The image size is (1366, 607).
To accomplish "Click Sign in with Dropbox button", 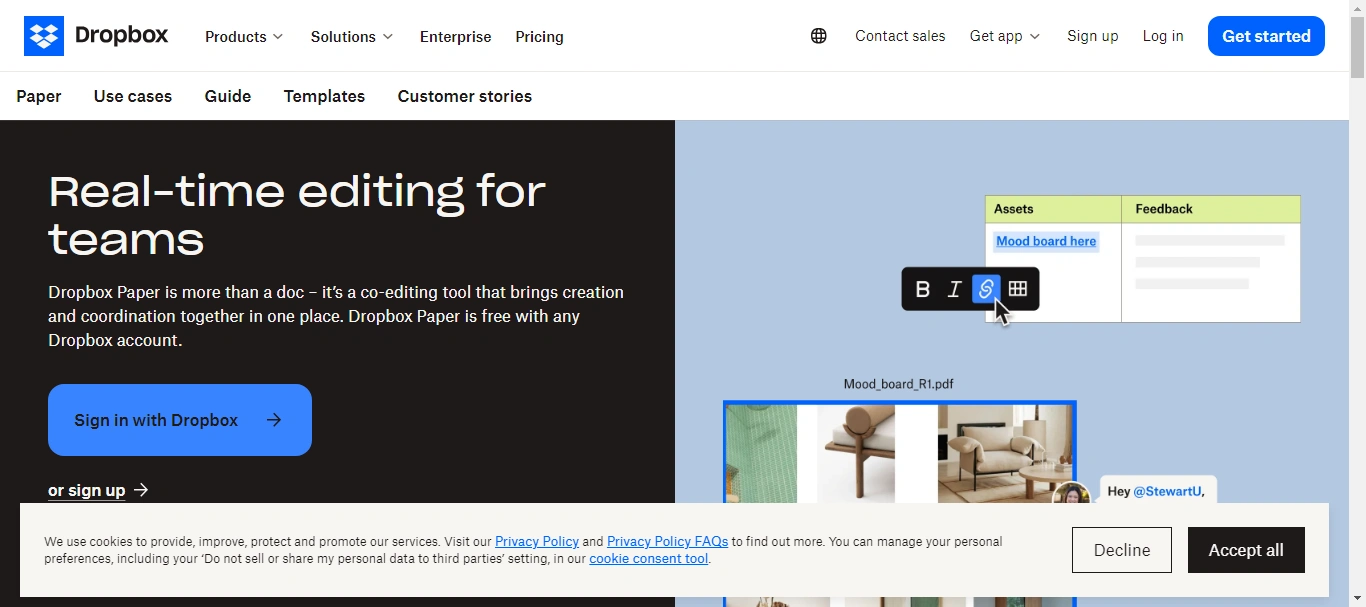I will tap(180, 420).
